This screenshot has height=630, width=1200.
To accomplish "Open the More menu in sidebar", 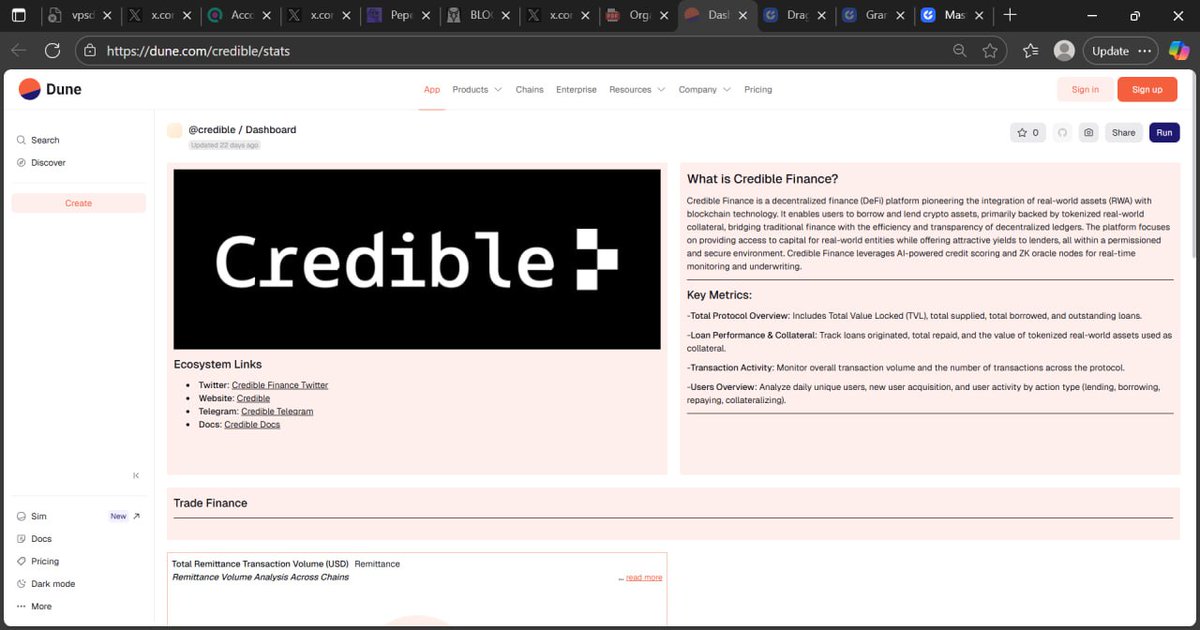I will pyautogui.click(x=34, y=606).
